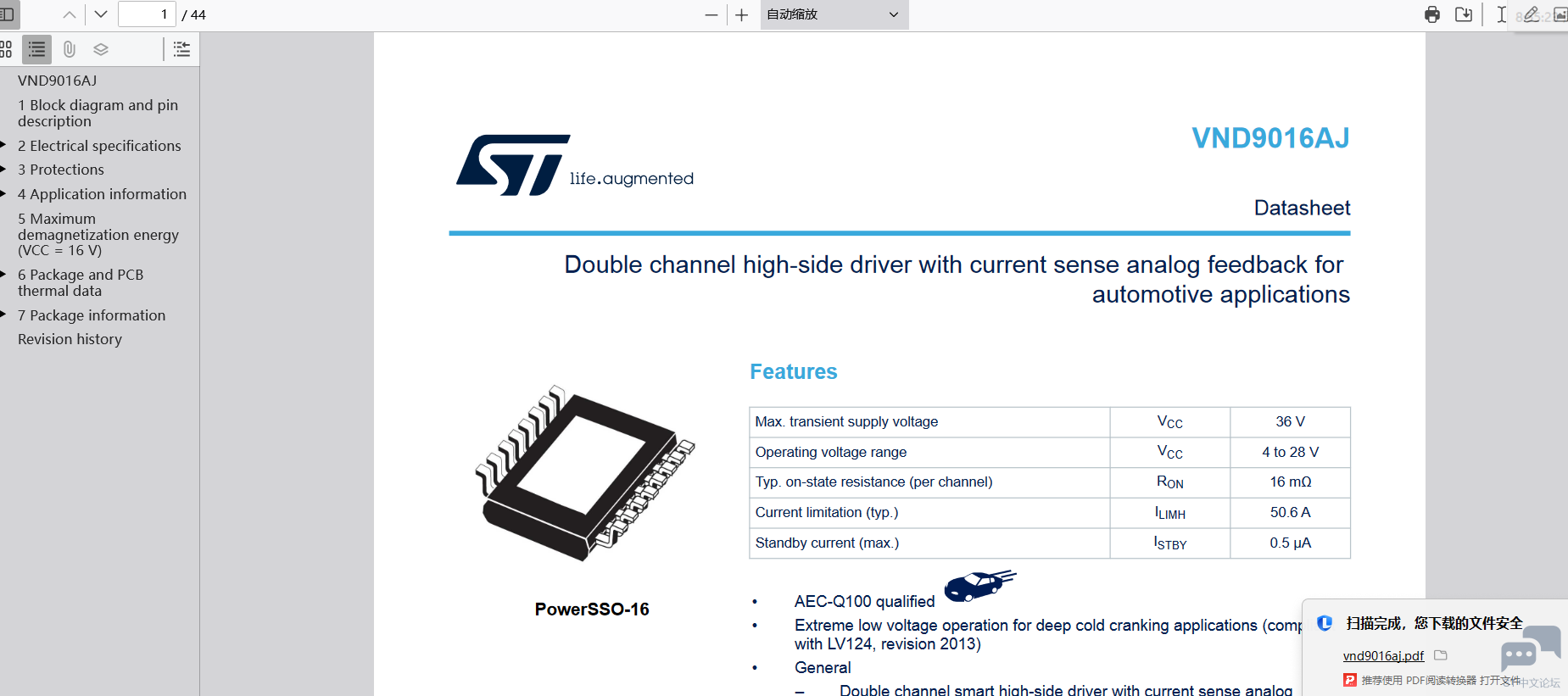Click the PowerSSO-16 chip package image
The height and width of the screenshot is (696, 1568).
point(585,472)
